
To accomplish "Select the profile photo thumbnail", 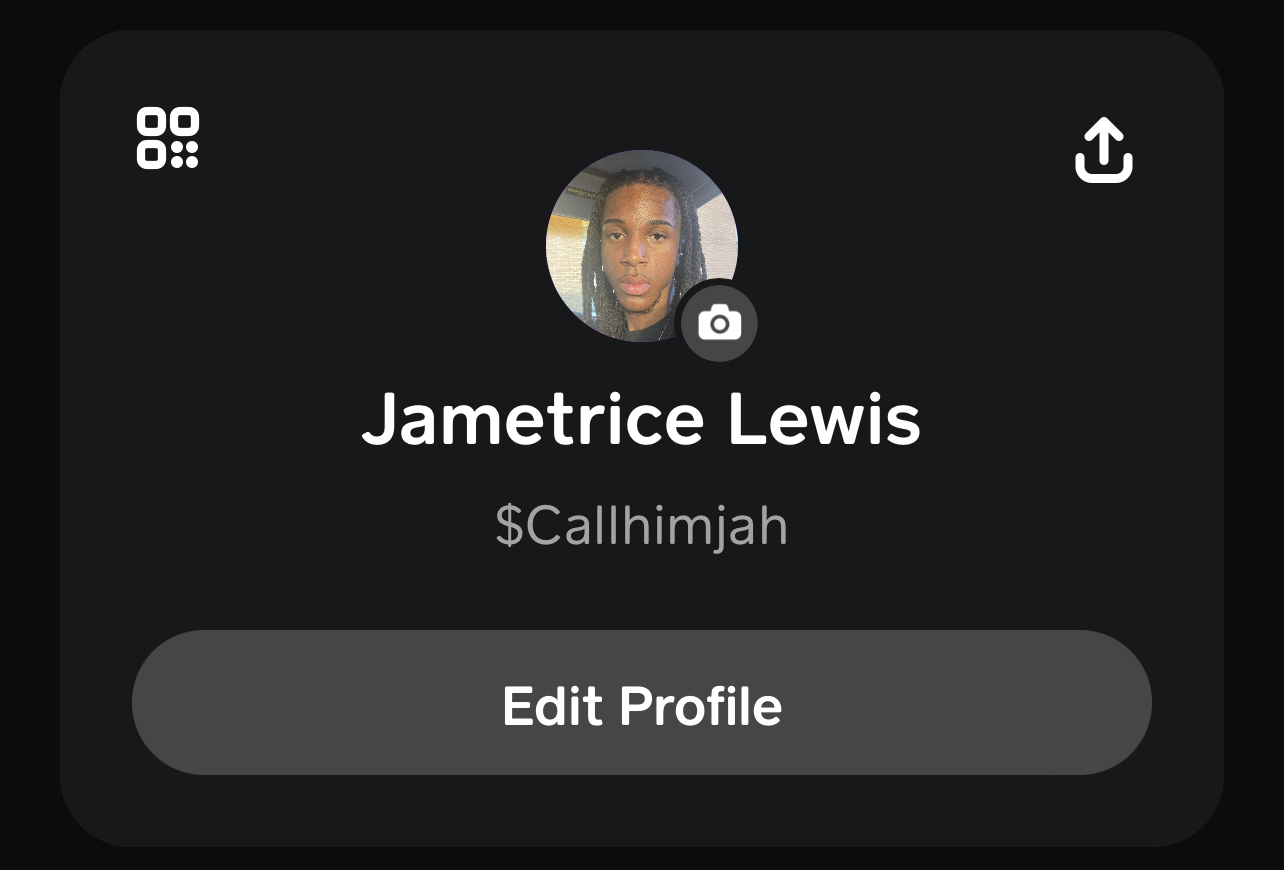I will (641, 246).
